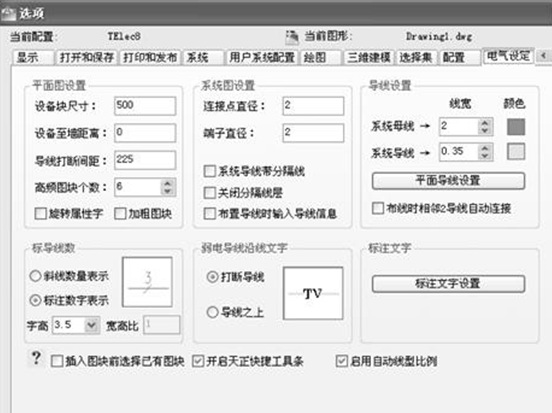The width and height of the screenshot is (552, 413).
Task: Increase 系统导线 line width with up arrow
Action: pyautogui.click(x=485, y=148)
